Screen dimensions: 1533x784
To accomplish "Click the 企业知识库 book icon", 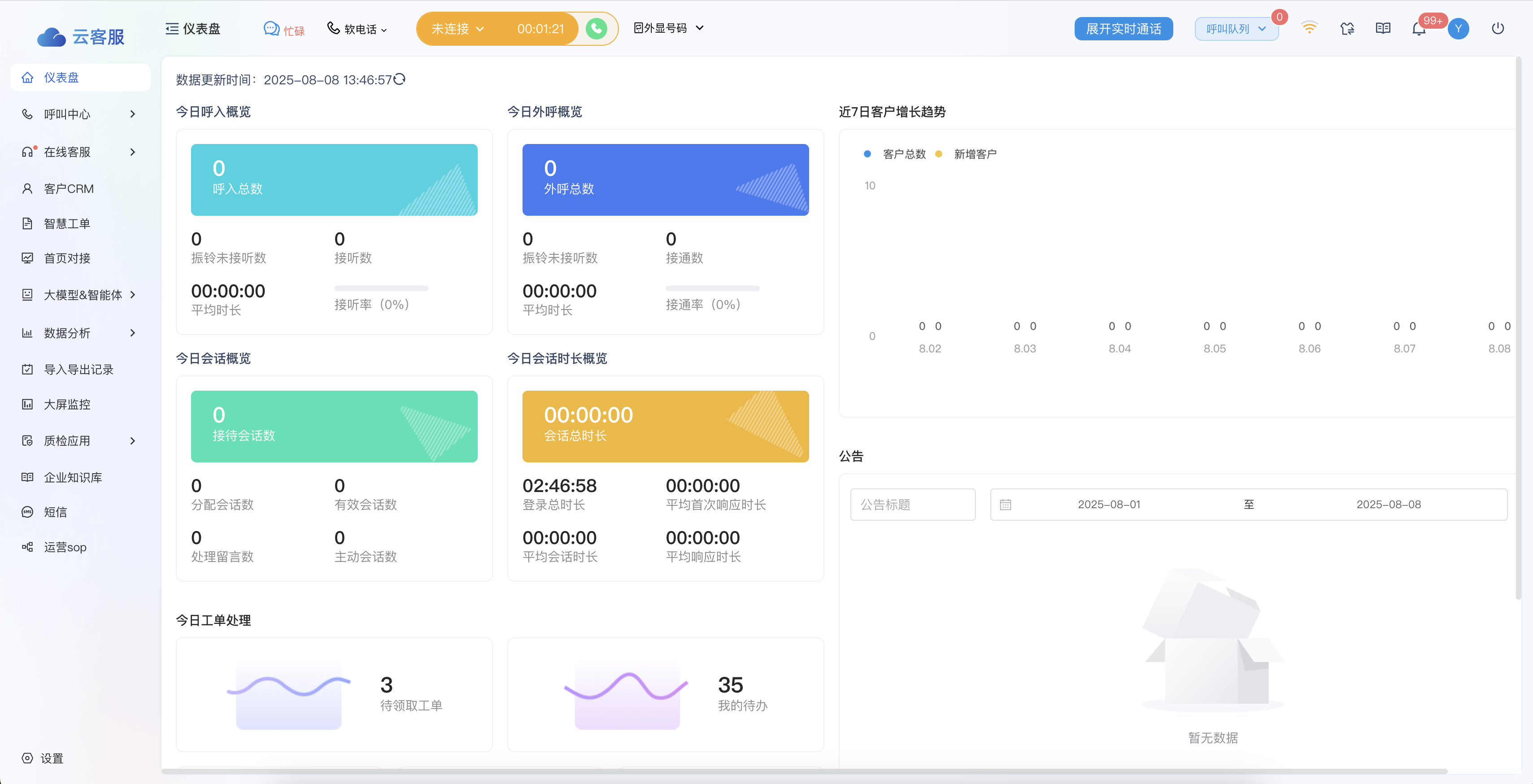I will pos(27,477).
